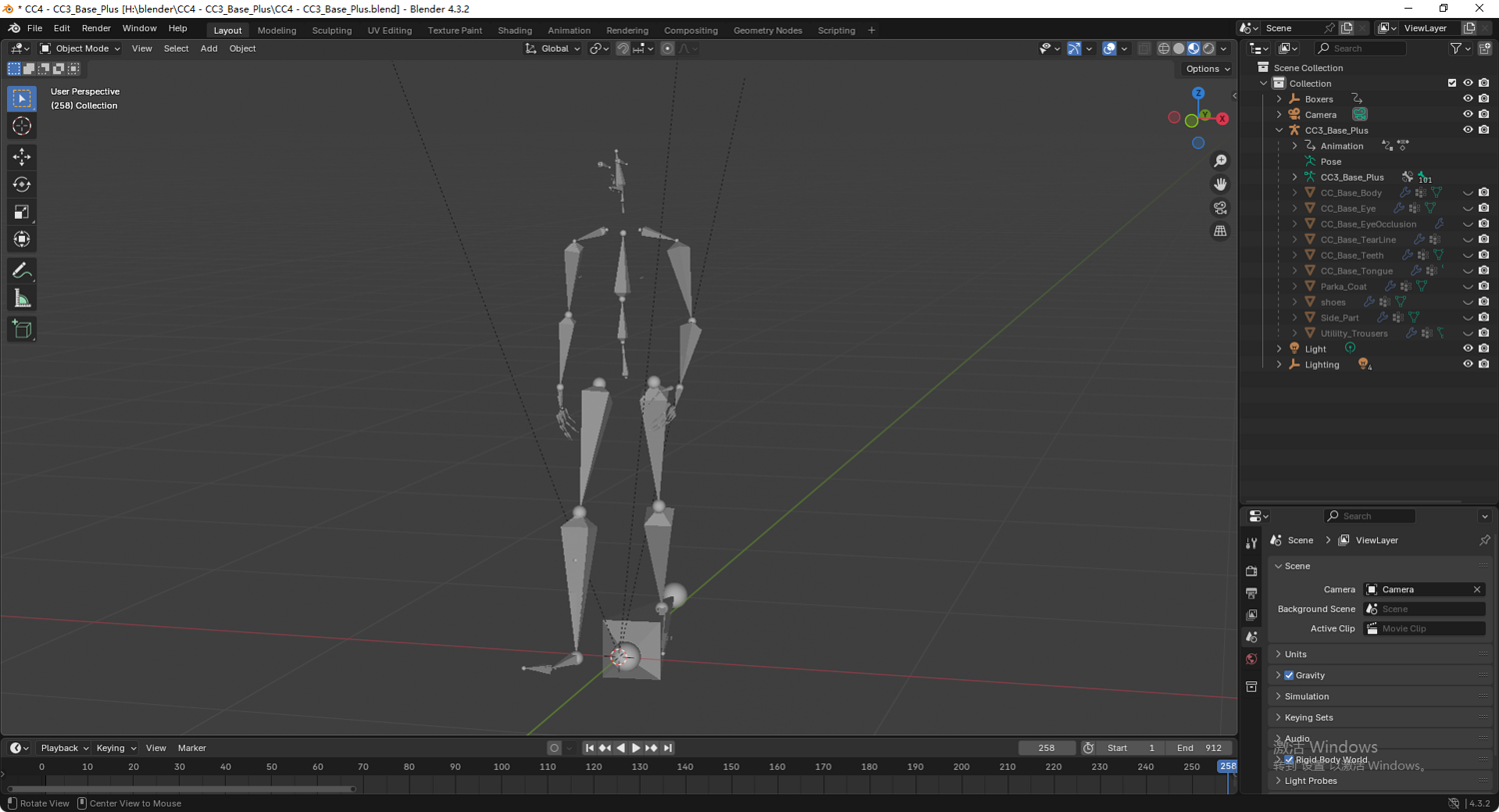This screenshot has width=1499, height=812.
Task: Toggle camera view in viewport
Action: [x=1220, y=208]
